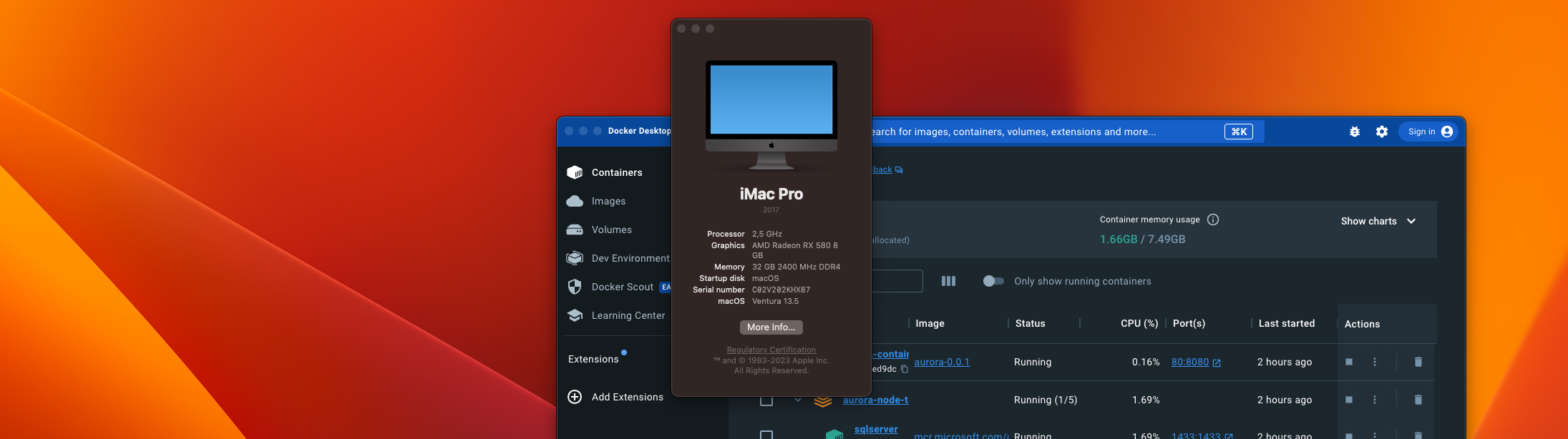1568x439 pixels.
Task: Click the 'Container memory usage' label
Action: coord(1149,219)
